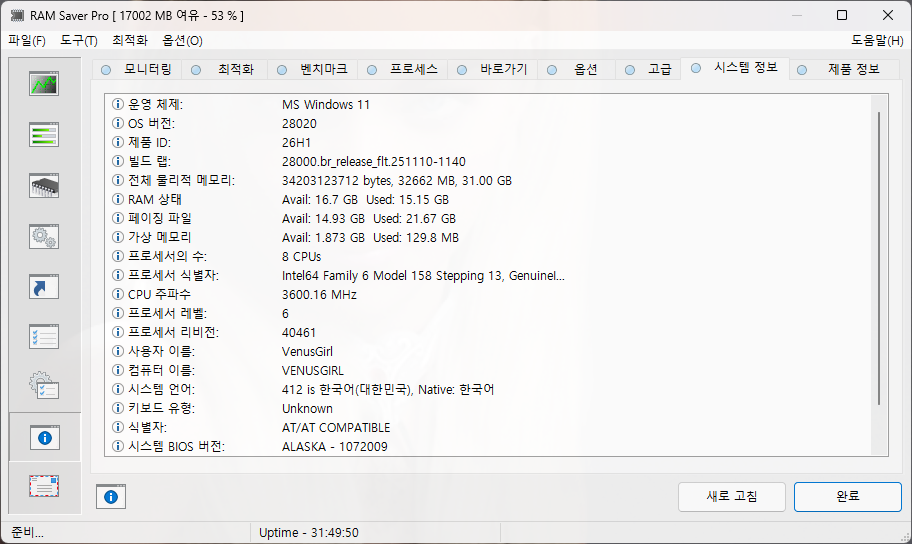Select the VenusGirl user name value
Viewport: 912px width, 544px height.
click(307, 352)
